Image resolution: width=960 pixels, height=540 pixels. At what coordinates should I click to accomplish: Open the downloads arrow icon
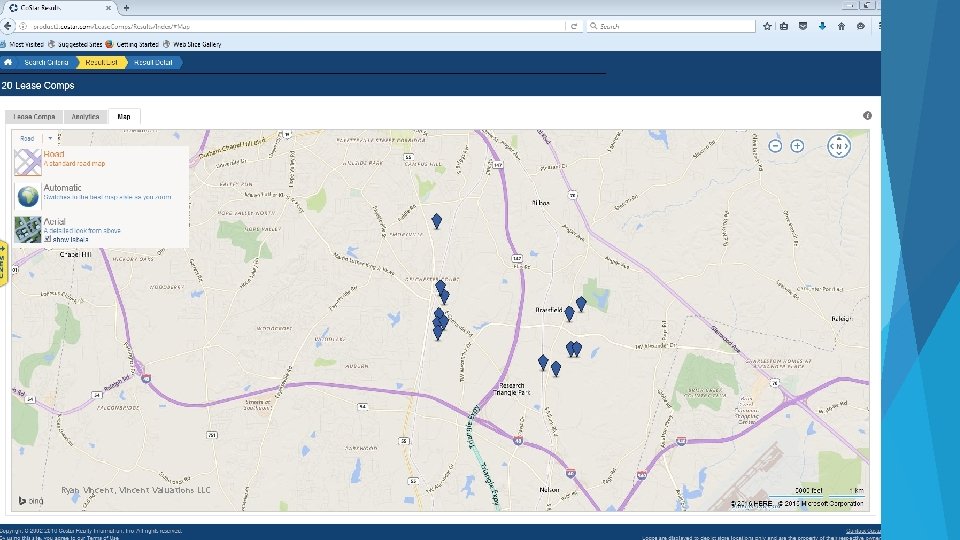822,26
